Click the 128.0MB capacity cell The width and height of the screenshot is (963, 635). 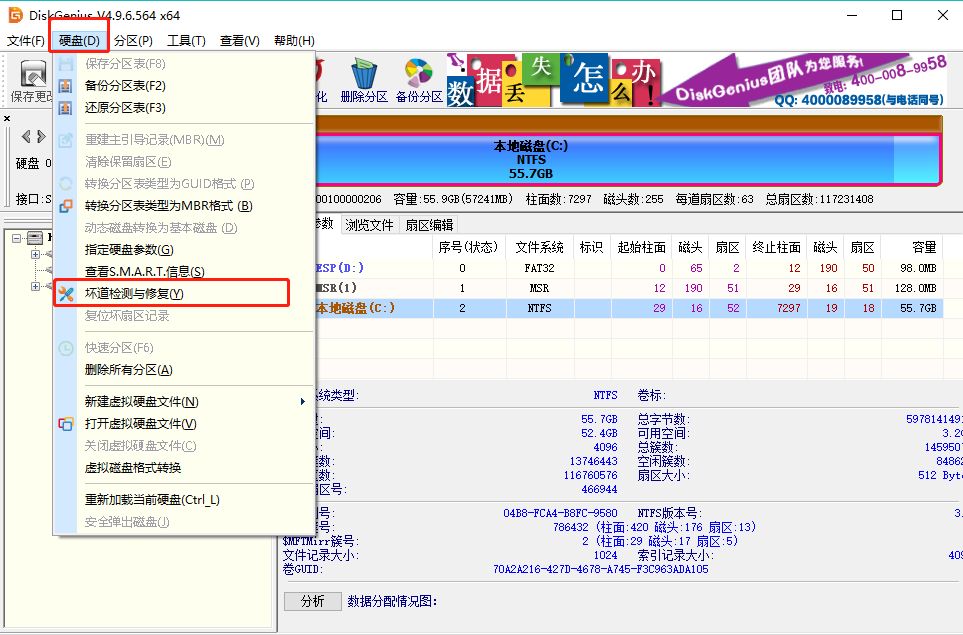pos(915,288)
